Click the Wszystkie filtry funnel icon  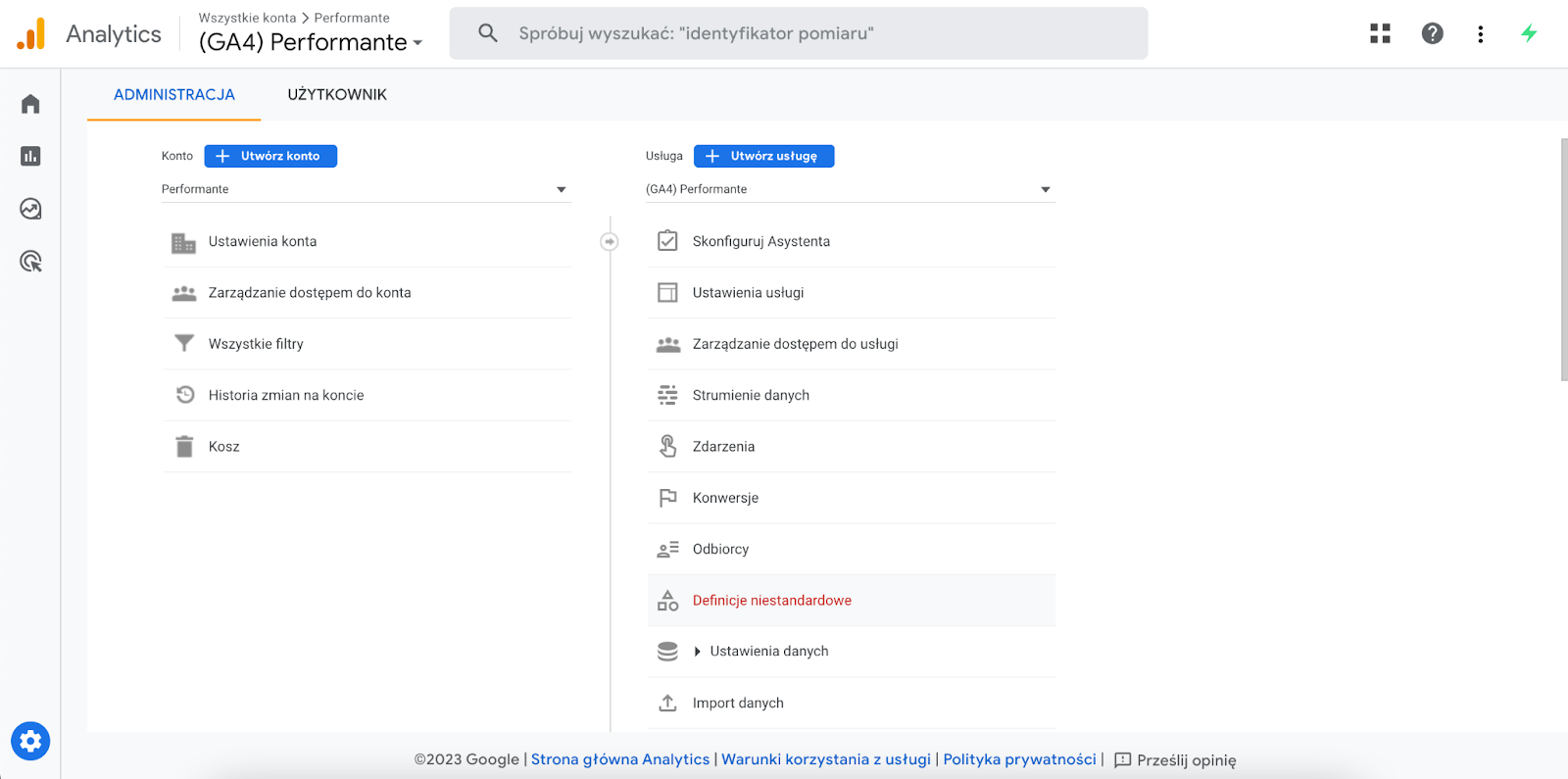pos(184,344)
